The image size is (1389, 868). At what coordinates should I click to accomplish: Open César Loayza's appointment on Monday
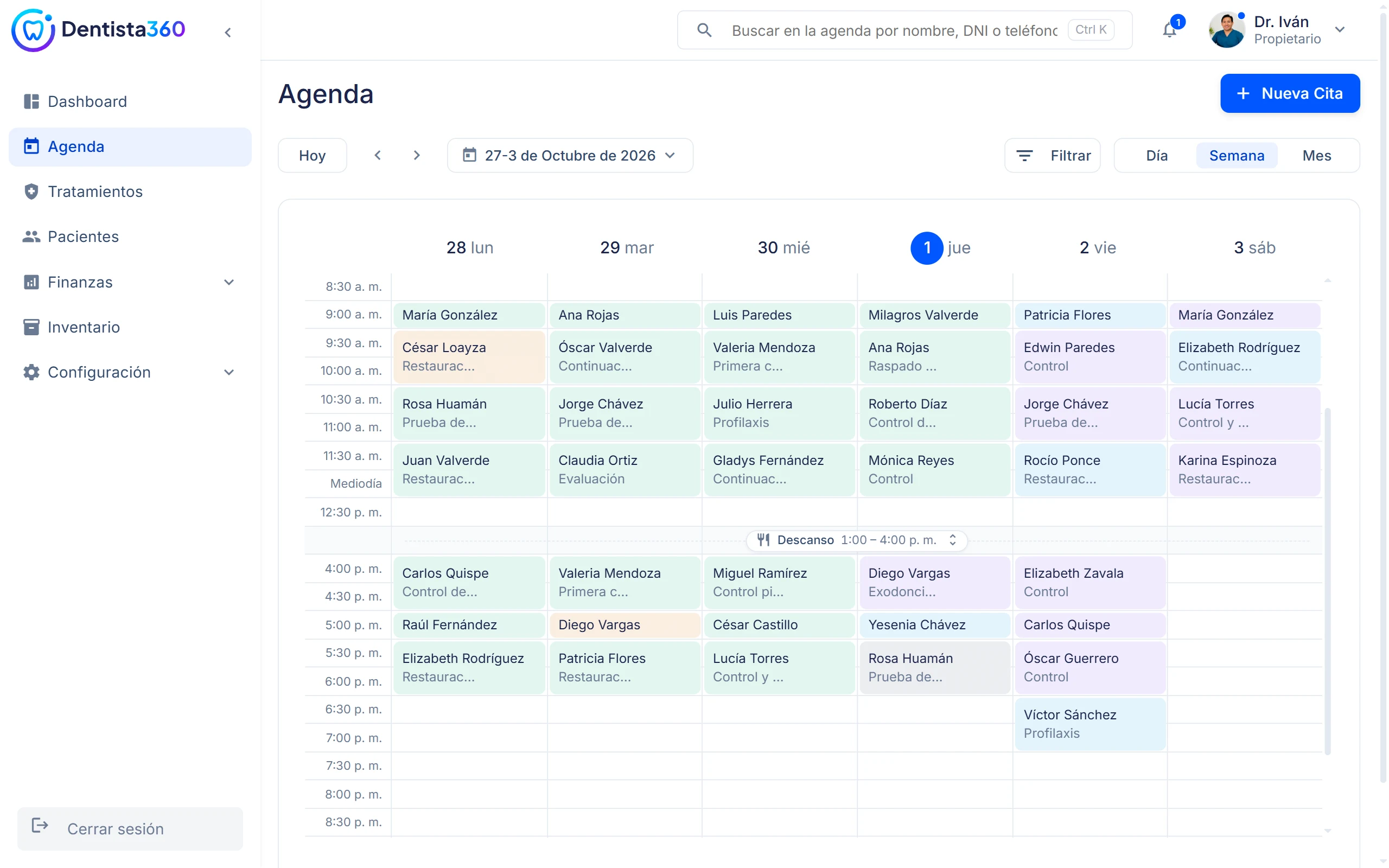[469, 356]
